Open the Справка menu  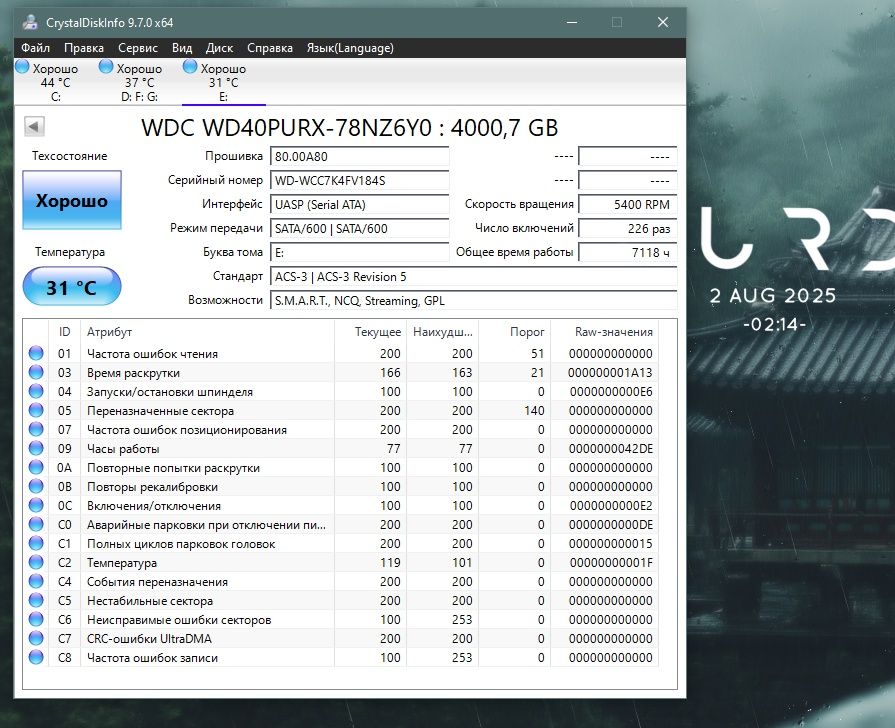coord(269,48)
